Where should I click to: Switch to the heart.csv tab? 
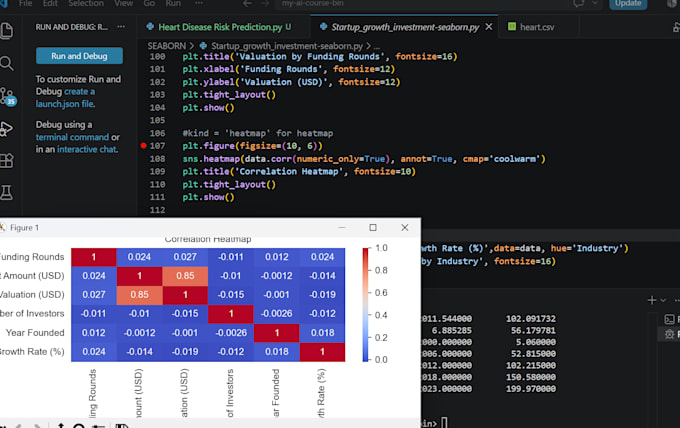tap(537, 27)
